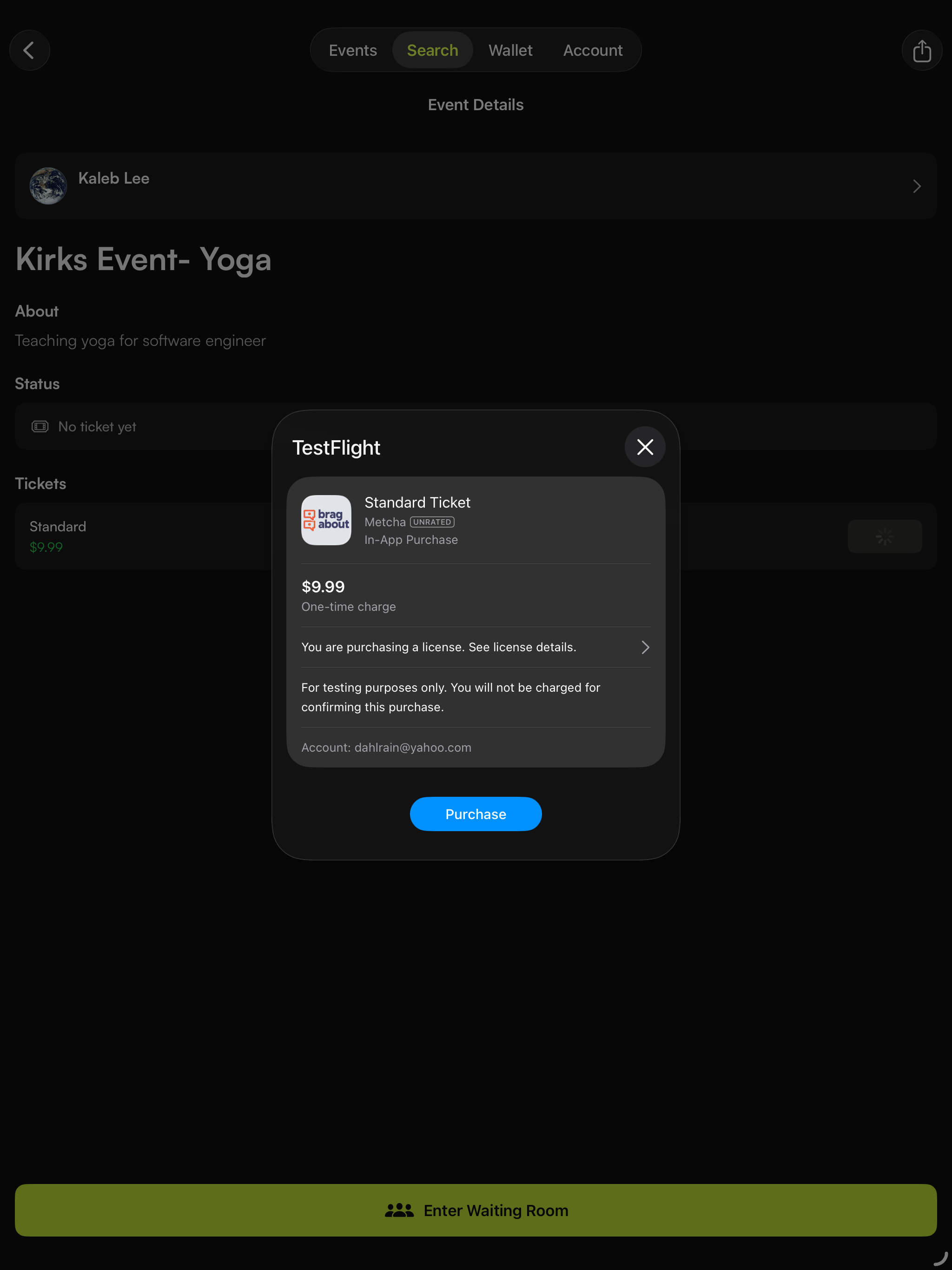Close the TestFlight purchase dialog
This screenshot has height=1270, width=952.
(x=645, y=447)
